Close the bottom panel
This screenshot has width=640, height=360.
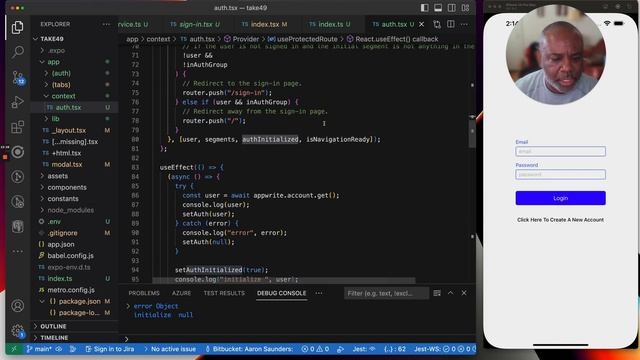(x=464, y=293)
